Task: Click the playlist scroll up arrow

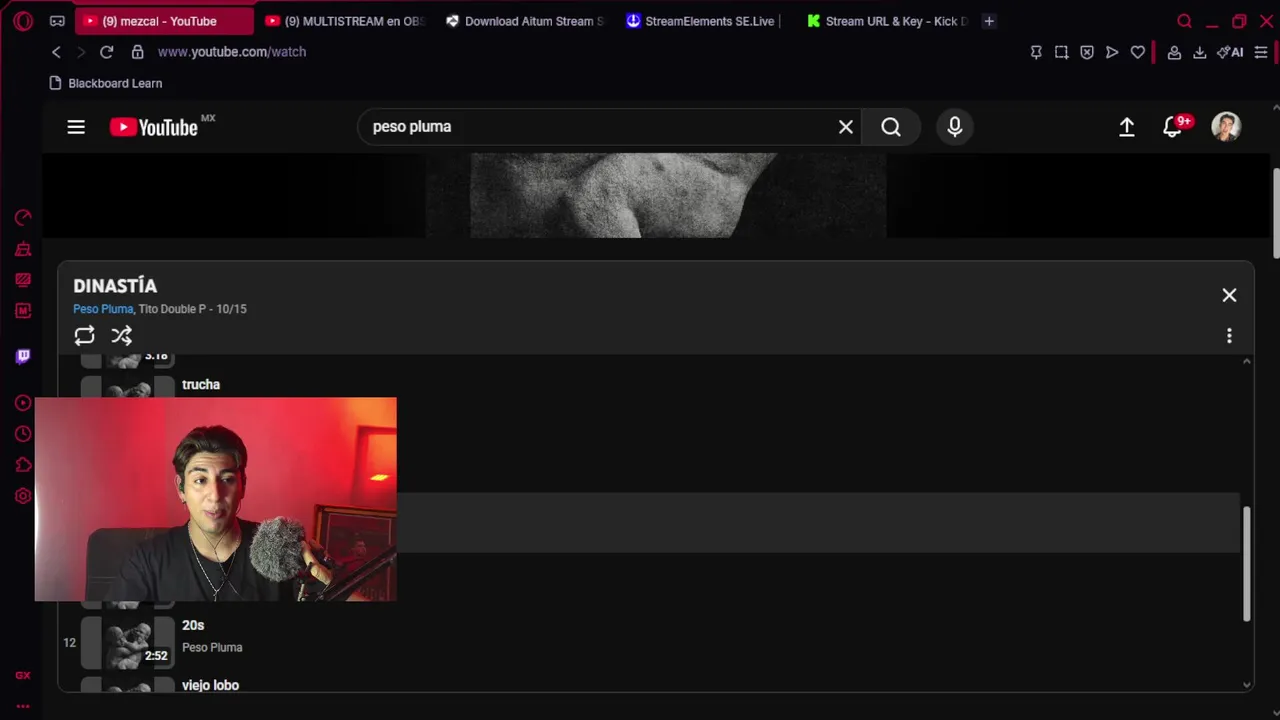Action: [1246, 361]
